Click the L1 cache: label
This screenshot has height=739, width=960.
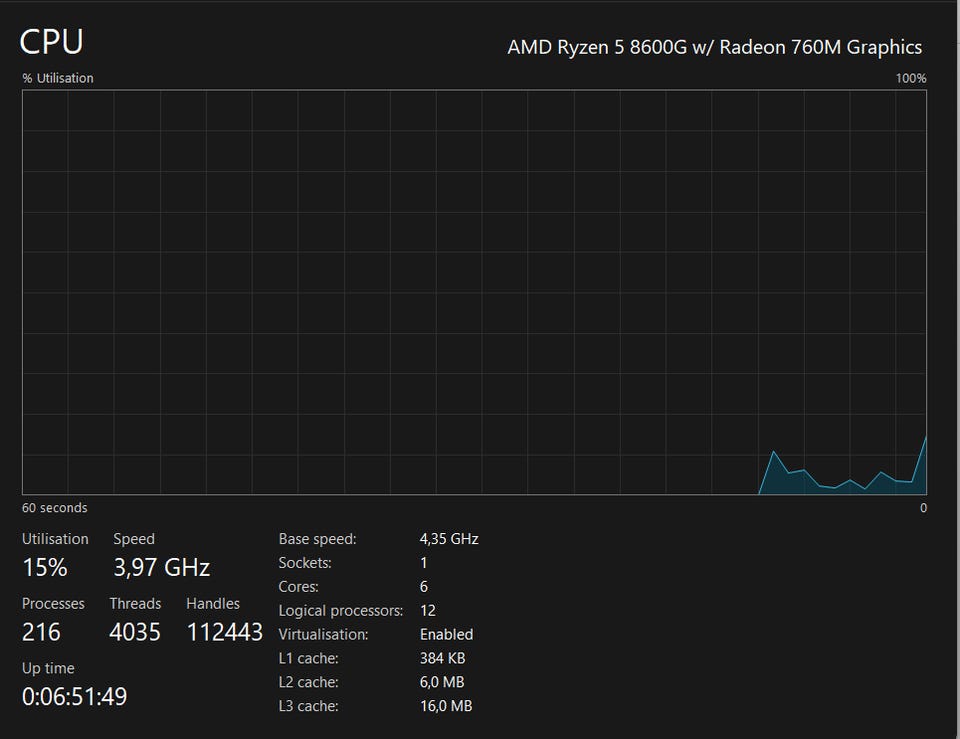pos(309,658)
